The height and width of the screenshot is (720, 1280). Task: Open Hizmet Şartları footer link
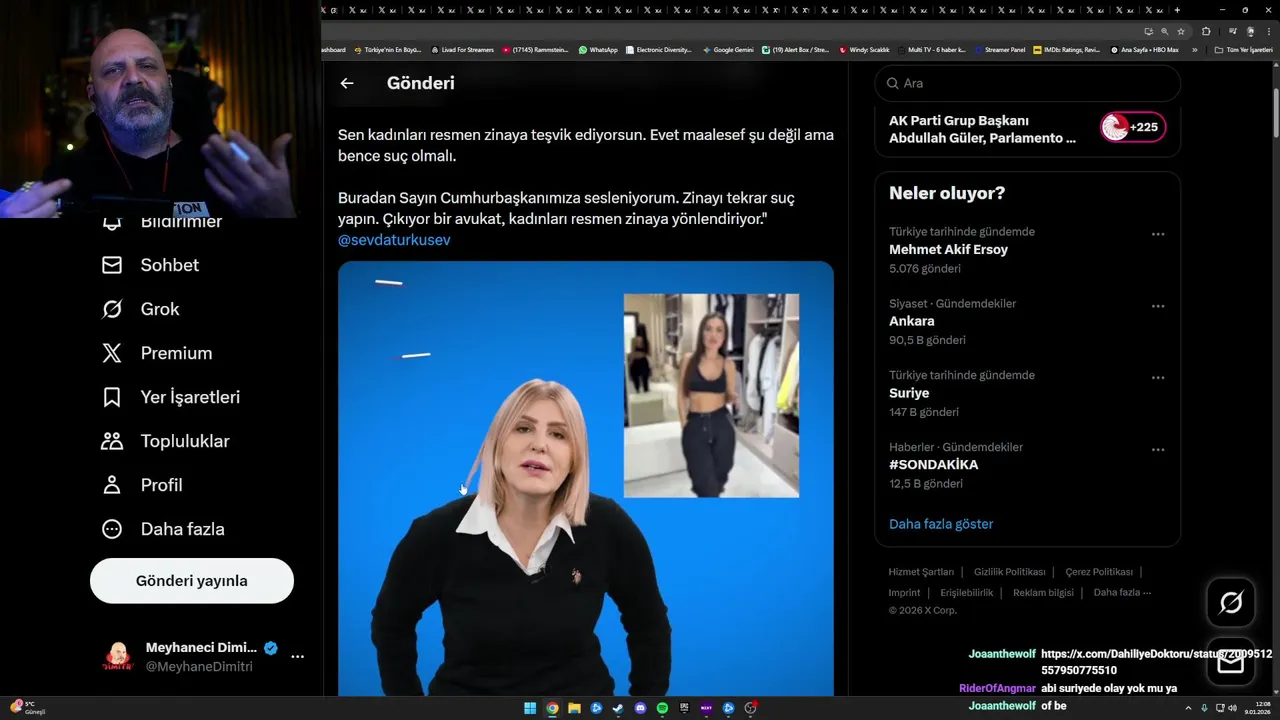pos(921,572)
